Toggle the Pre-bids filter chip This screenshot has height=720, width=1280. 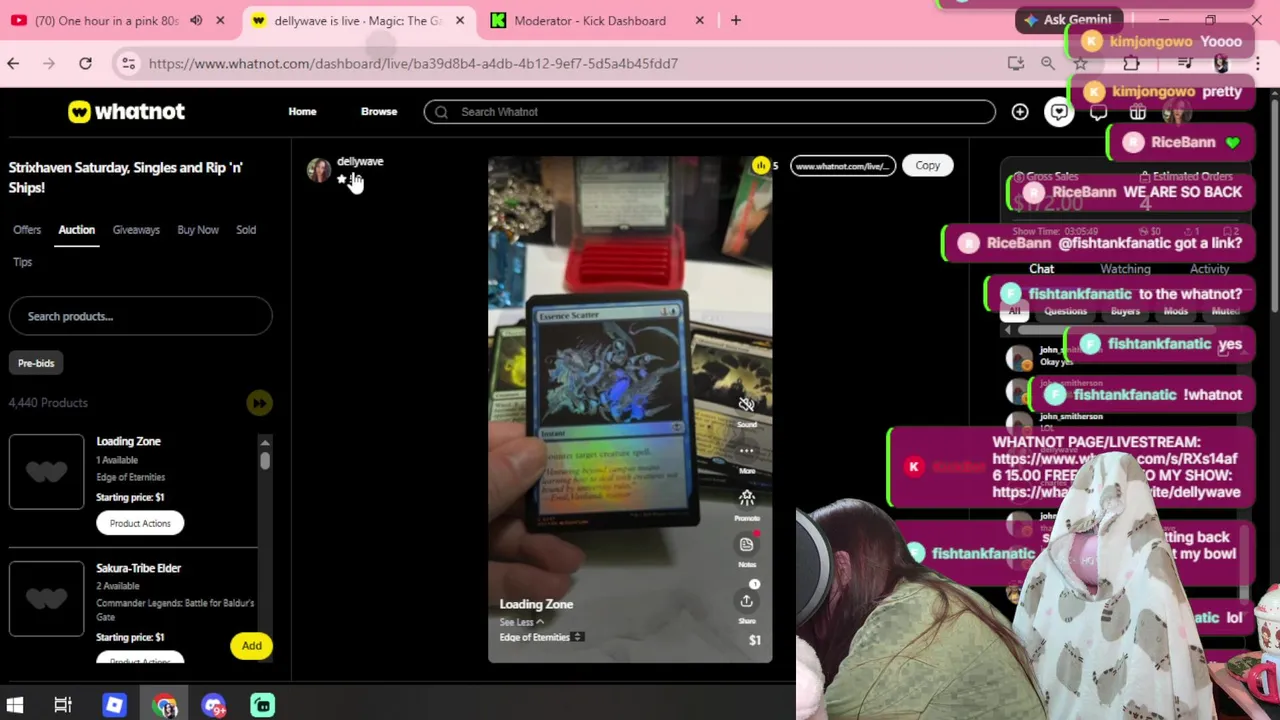pyautogui.click(x=36, y=363)
